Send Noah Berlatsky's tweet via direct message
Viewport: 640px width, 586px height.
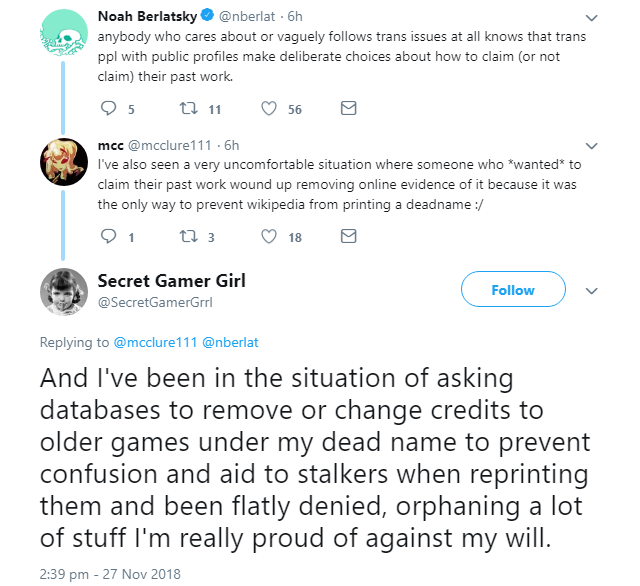[x=349, y=108]
